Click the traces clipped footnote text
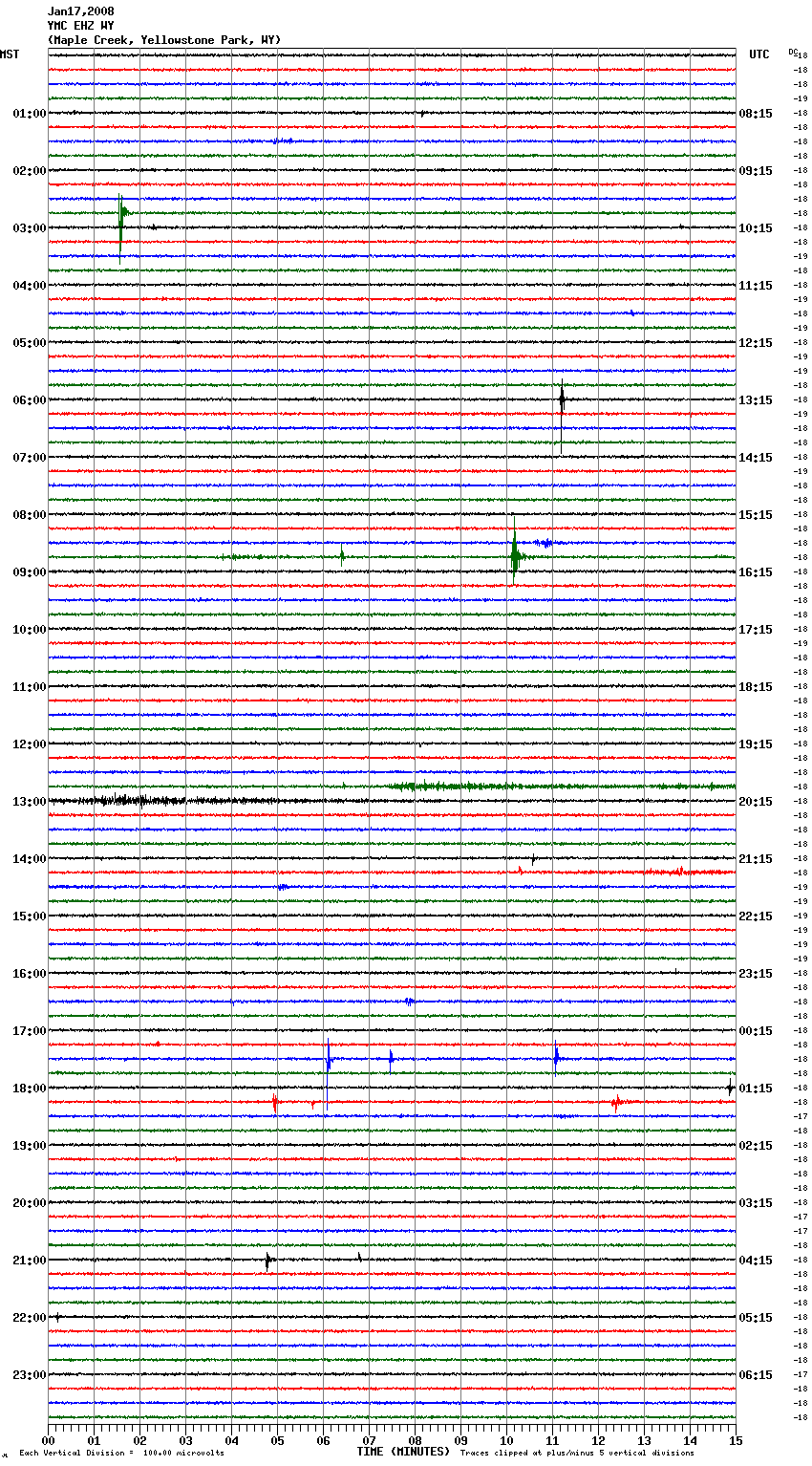Image resolution: width=812 pixels, height=1466 pixels. (577, 1454)
